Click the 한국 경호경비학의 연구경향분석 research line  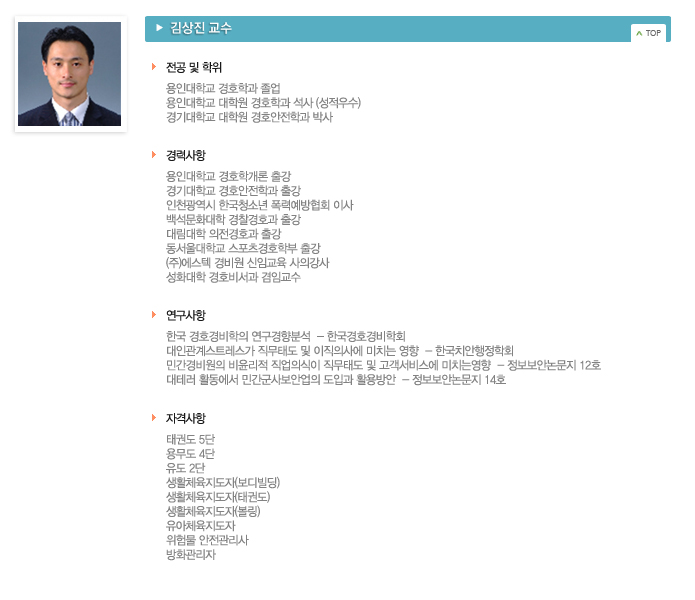point(286,336)
